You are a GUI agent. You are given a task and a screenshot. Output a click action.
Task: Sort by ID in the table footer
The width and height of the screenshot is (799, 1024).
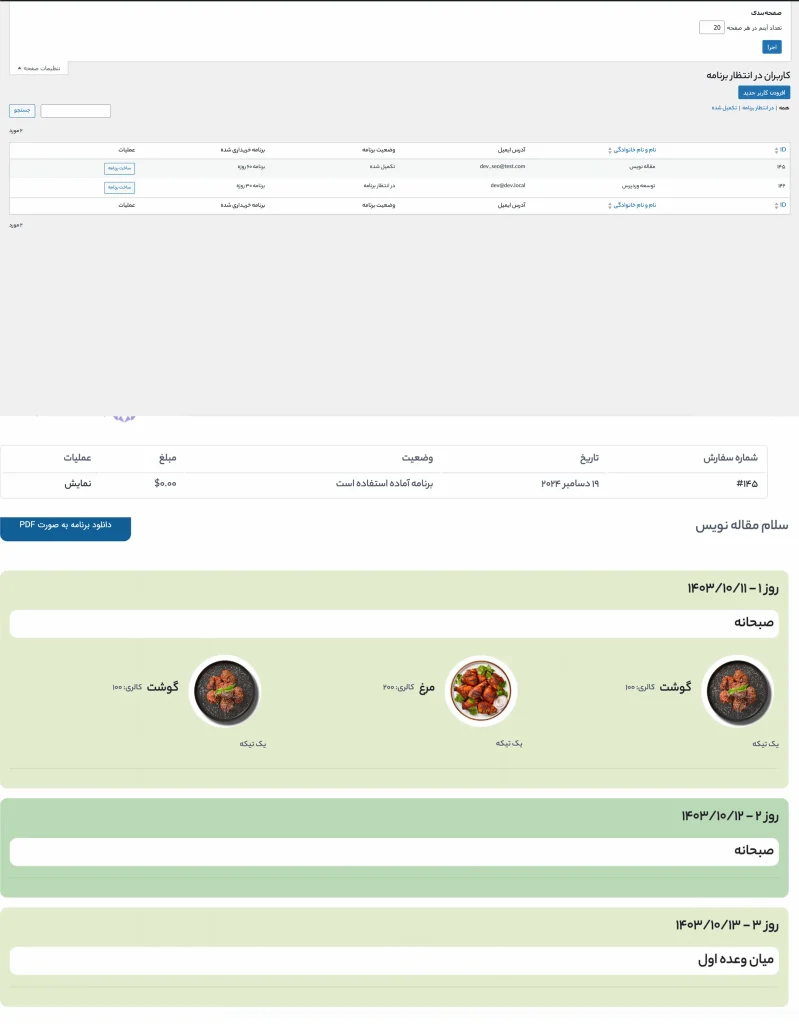(781, 205)
